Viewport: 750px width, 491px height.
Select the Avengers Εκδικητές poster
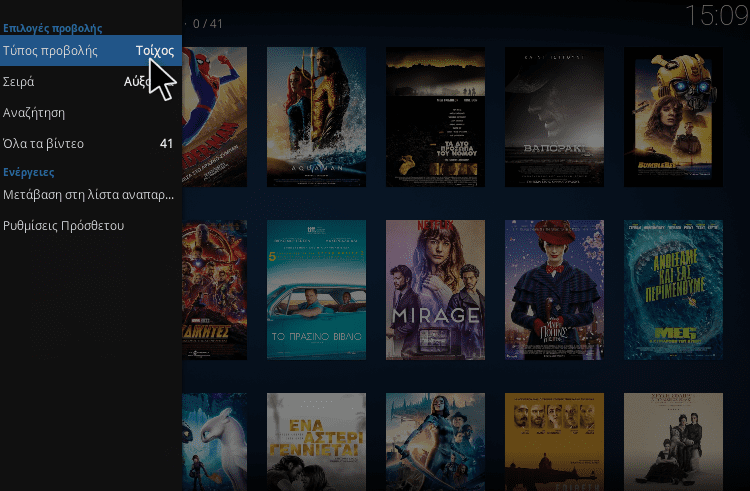click(215, 290)
